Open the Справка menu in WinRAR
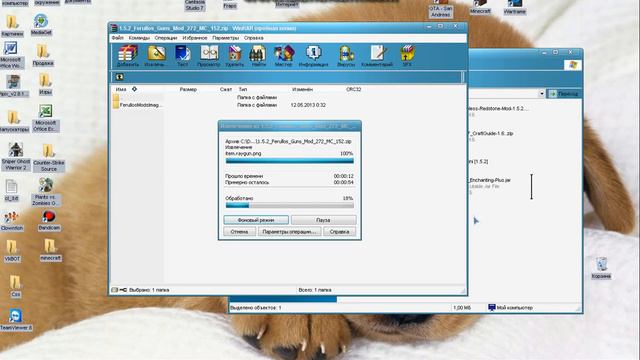The width and height of the screenshot is (640, 360). coord(253,38)
